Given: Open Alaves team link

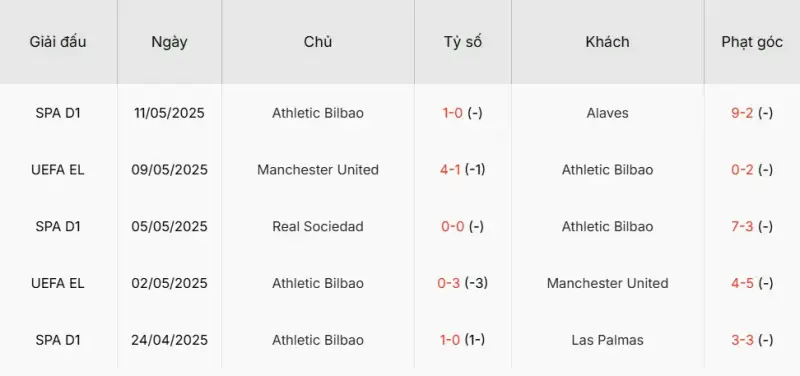Looking at the screenshot, I should pos(608,113).
